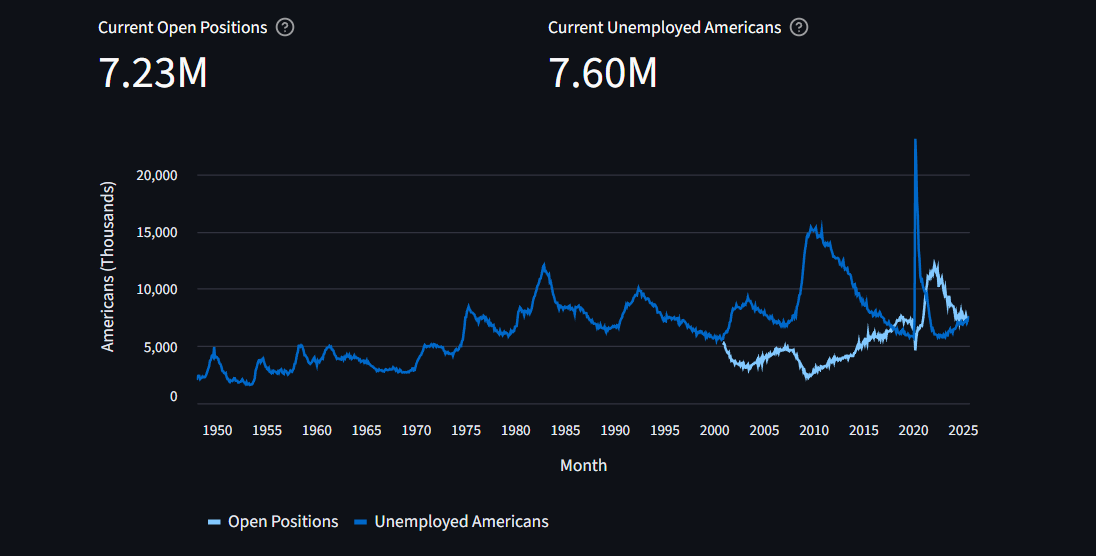Click the Unemployed Americans legend color swatch
The image size is (1096, 556).
click(360, 522)
